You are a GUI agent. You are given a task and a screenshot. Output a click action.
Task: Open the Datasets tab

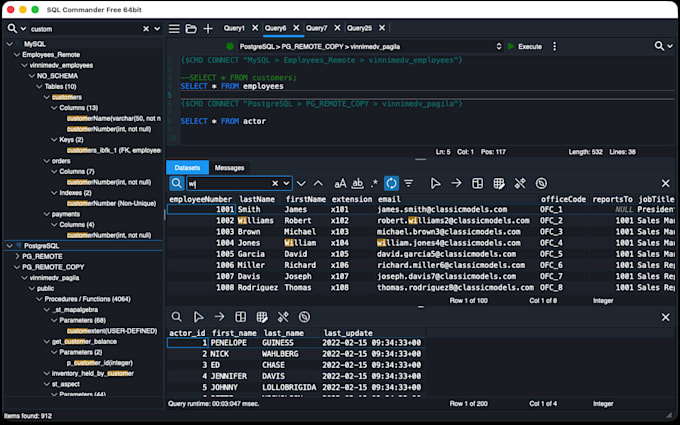click(187, 168)
